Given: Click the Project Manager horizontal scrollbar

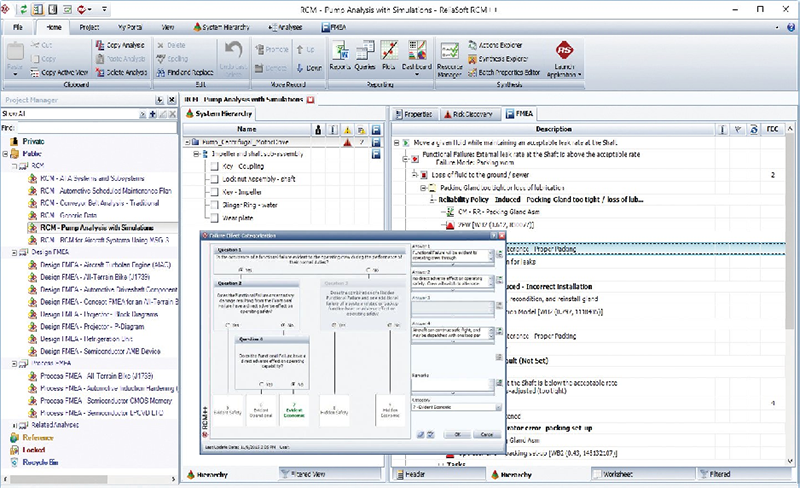Looking at the screenshot, I should [x=58, y=479].
